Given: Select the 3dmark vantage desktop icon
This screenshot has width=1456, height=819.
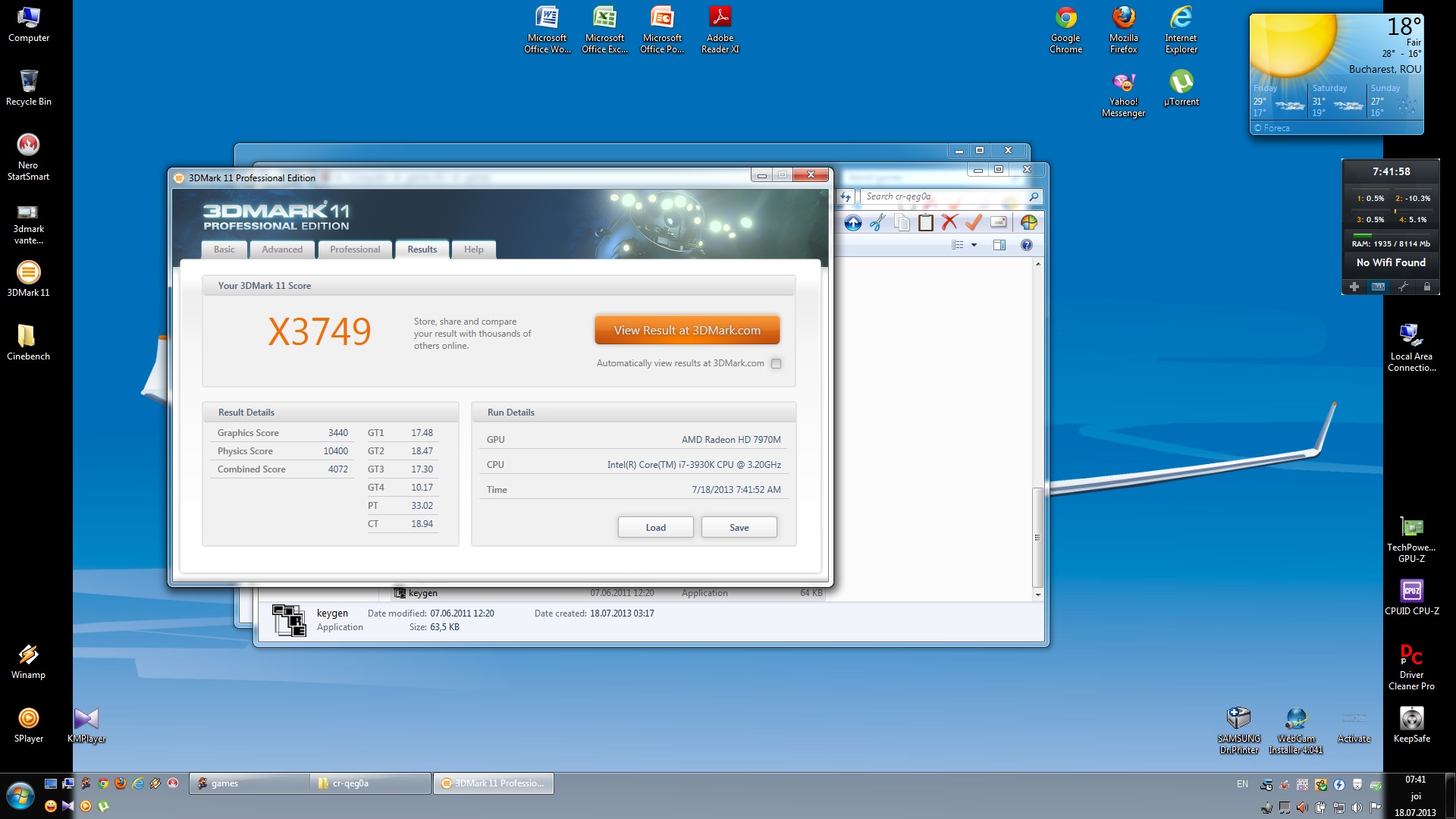Looking at the screenshot, I should click(x=28, y=224).
